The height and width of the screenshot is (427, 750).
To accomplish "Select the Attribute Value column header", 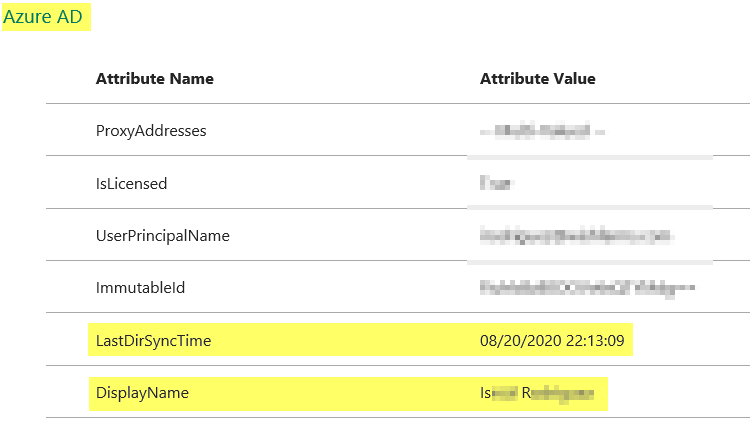I will 538,79.
